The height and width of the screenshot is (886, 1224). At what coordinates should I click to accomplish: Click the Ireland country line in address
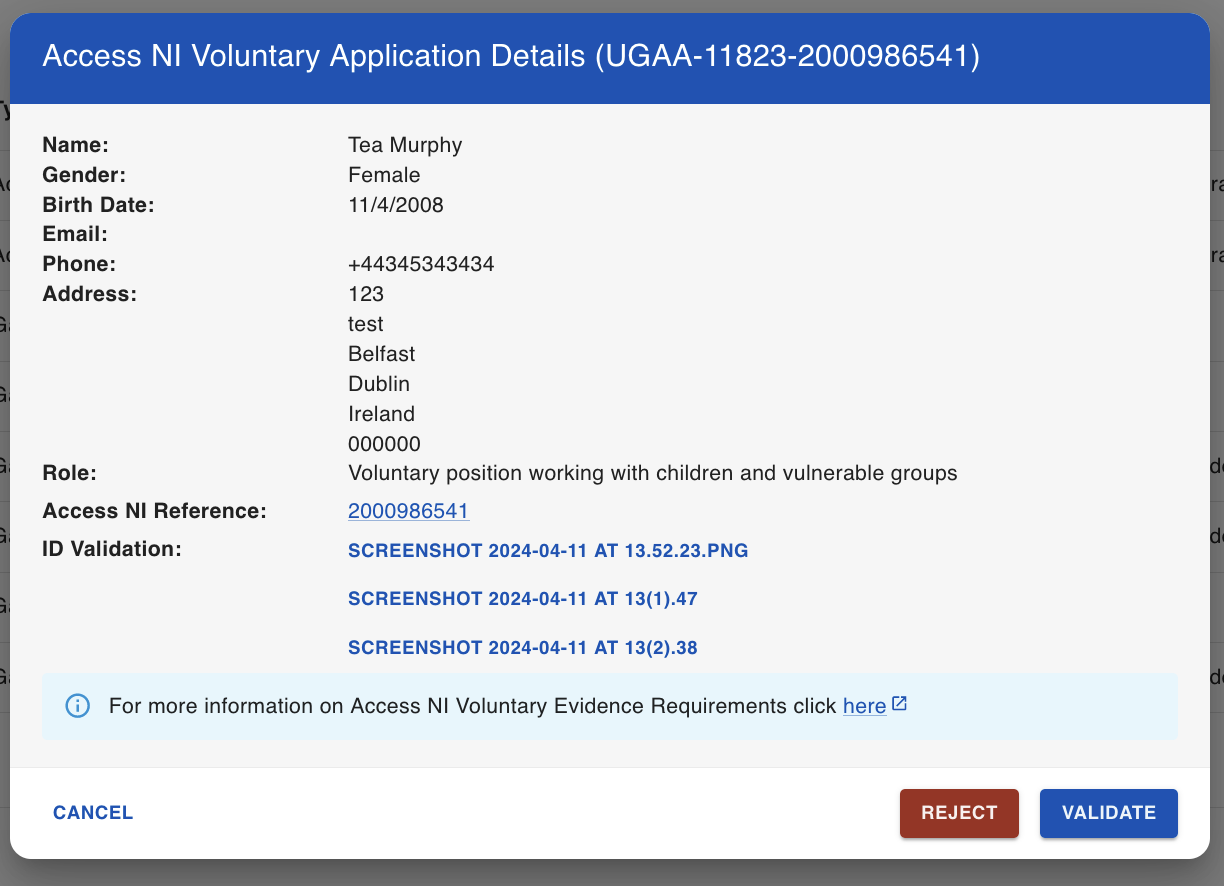(x=381, y=414)
